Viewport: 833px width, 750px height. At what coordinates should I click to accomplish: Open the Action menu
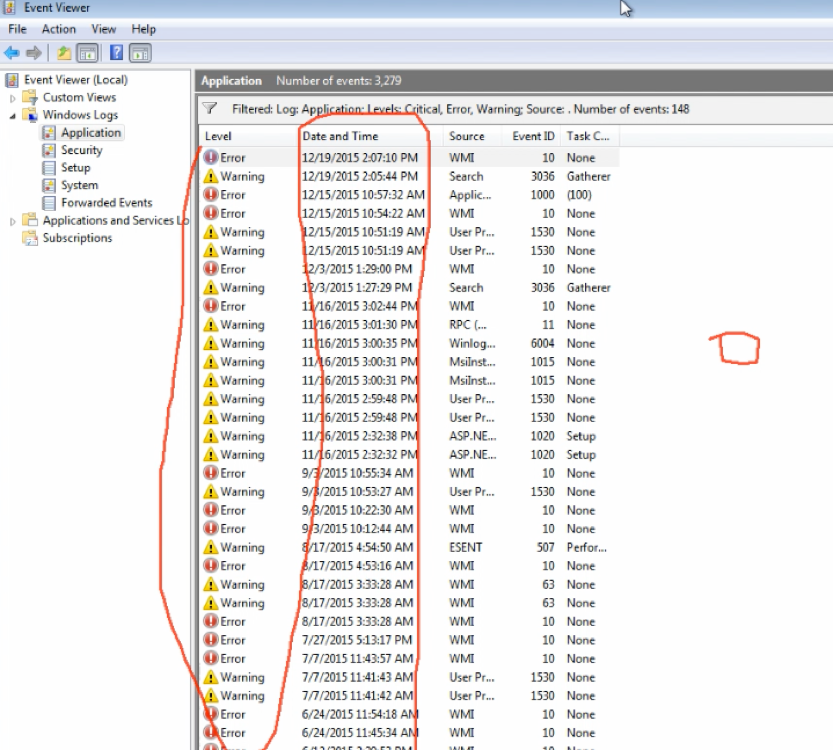point(59,29)
